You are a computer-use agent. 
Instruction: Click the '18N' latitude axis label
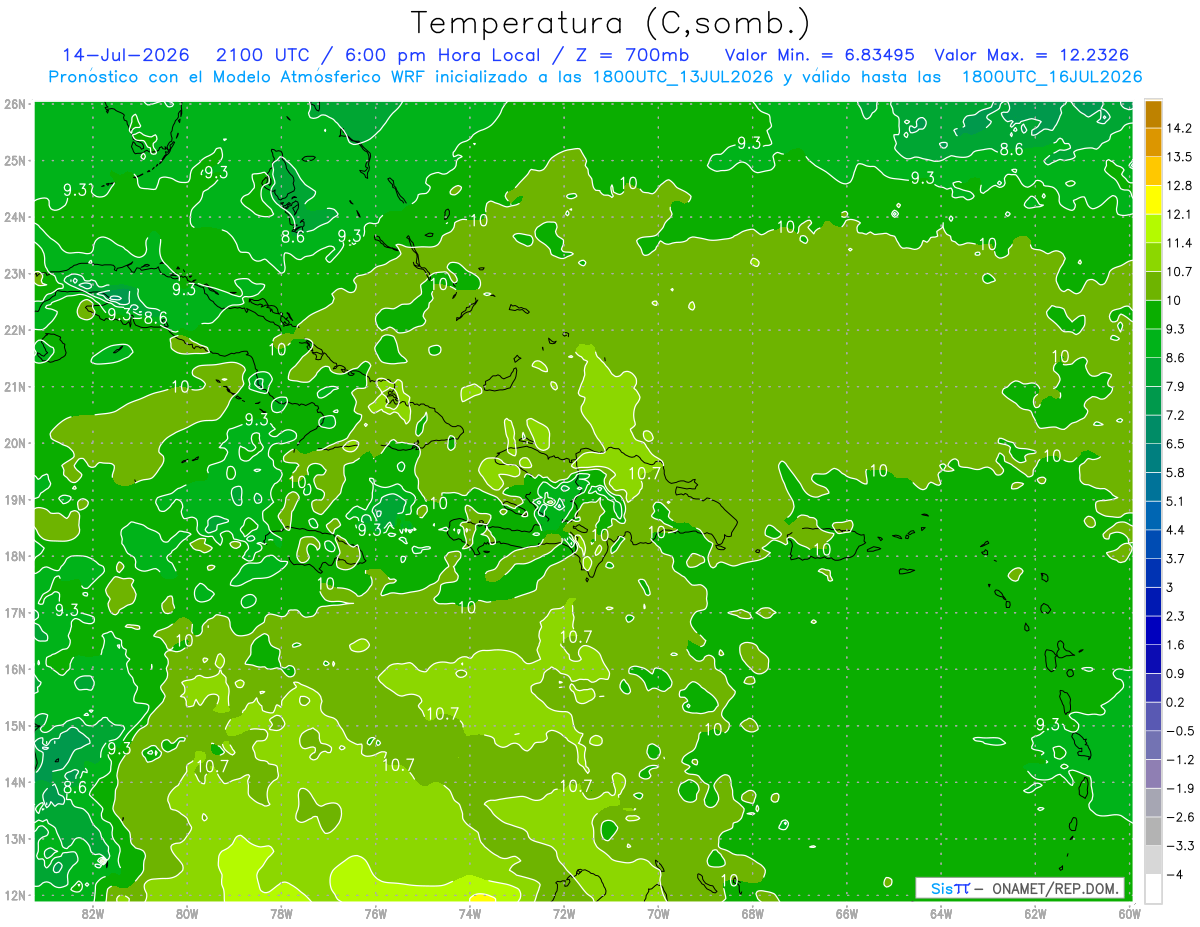14,556
